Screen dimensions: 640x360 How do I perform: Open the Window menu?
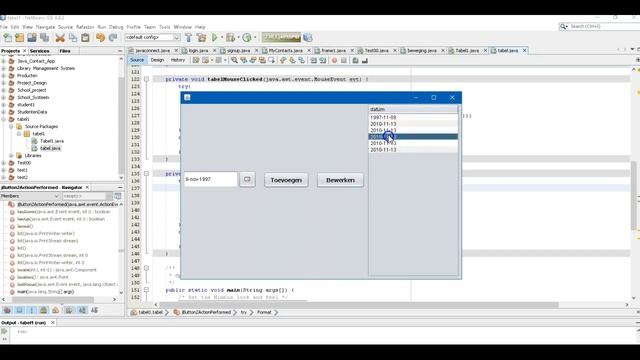[x=182, y=27]
